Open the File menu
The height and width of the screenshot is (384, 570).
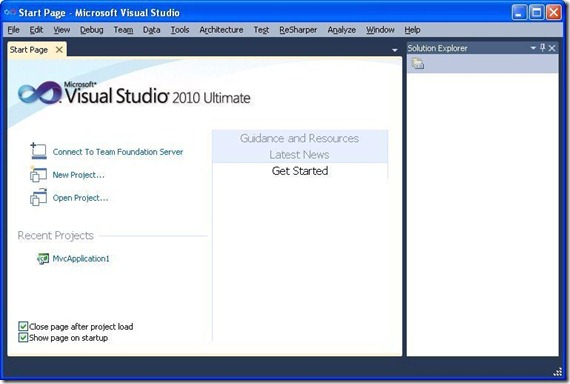point(13,30)
